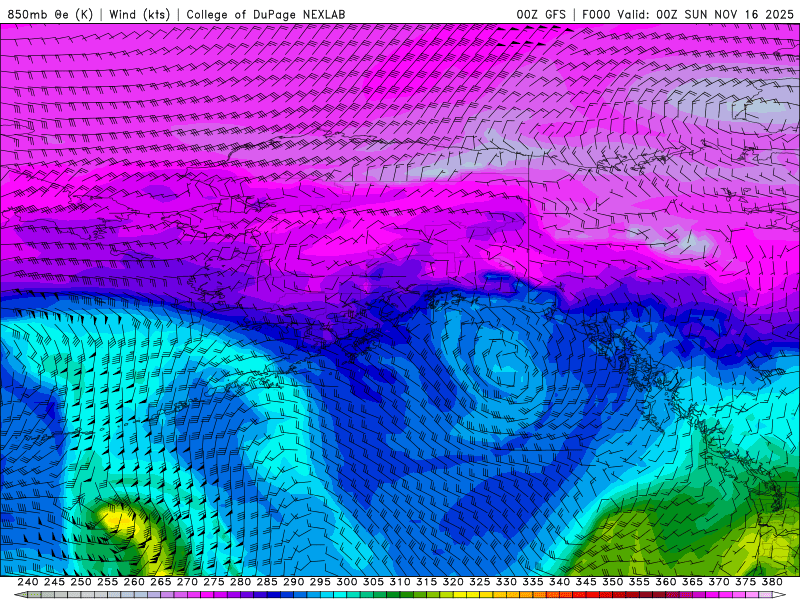Screen dimensions: 800x600
Task: Click the 350 colorbar label
Action: click(612, 582)
